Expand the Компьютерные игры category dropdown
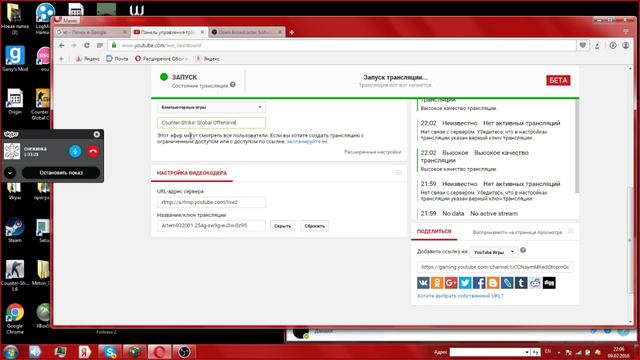640x360 pixels. click(211, 107)
